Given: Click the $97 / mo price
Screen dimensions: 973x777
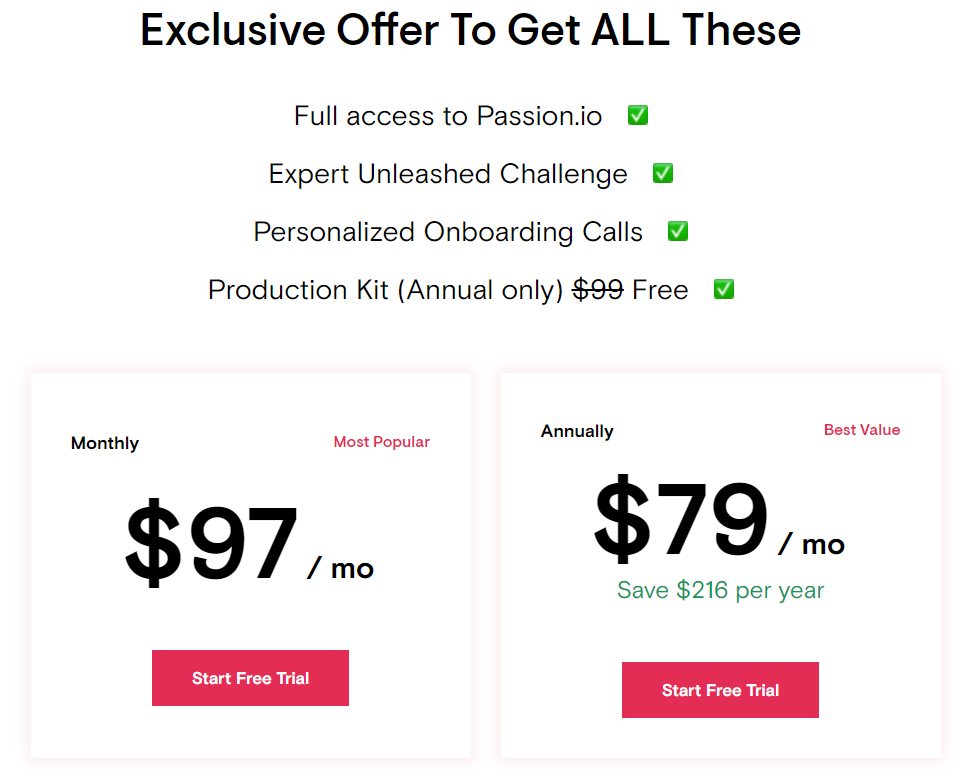Looking at the screenshot, I should click(x=249, y=543).
